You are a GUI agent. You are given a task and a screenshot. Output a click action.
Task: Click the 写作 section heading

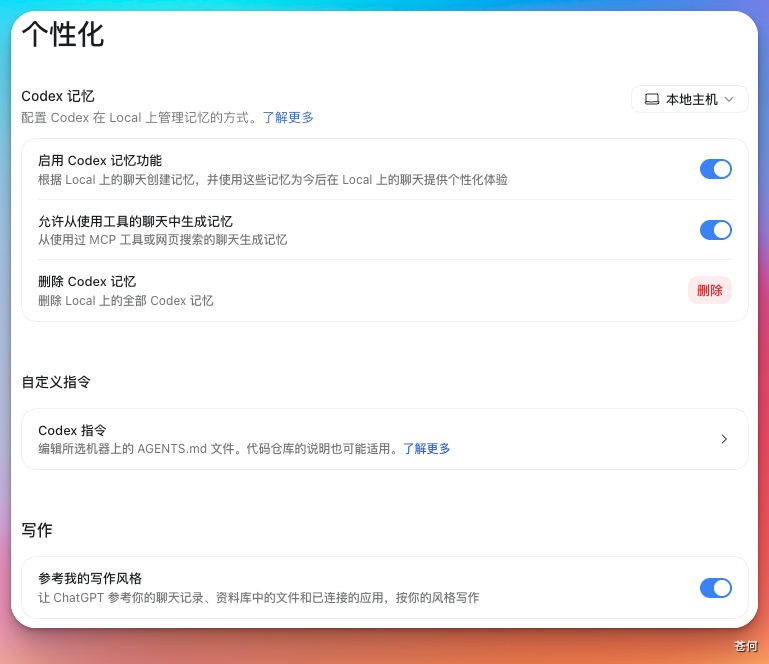pos(37,530)
